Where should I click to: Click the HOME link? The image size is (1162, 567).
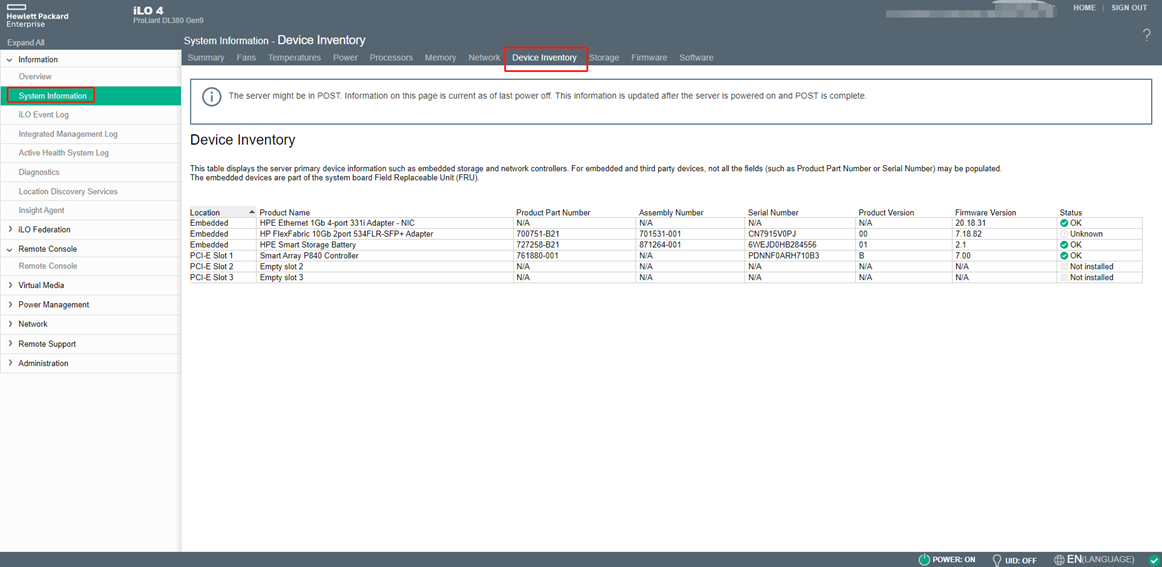pyautogui.click(x=1084, y=7)
